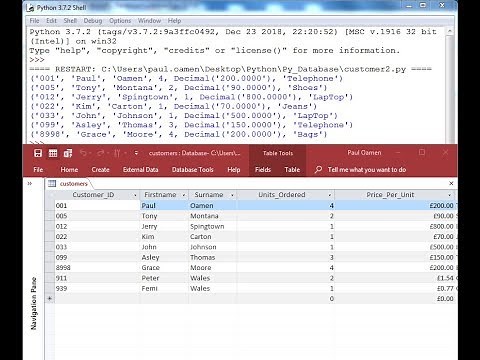Switch to the Table tab under Table Tools
The image size is (480, 360).
pos(292,169)
